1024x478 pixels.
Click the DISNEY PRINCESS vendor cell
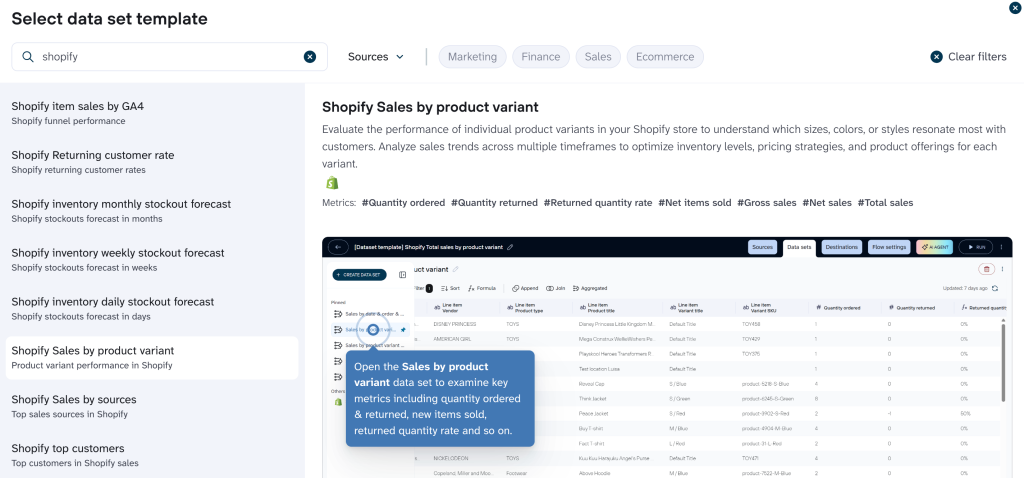(455, 324)
